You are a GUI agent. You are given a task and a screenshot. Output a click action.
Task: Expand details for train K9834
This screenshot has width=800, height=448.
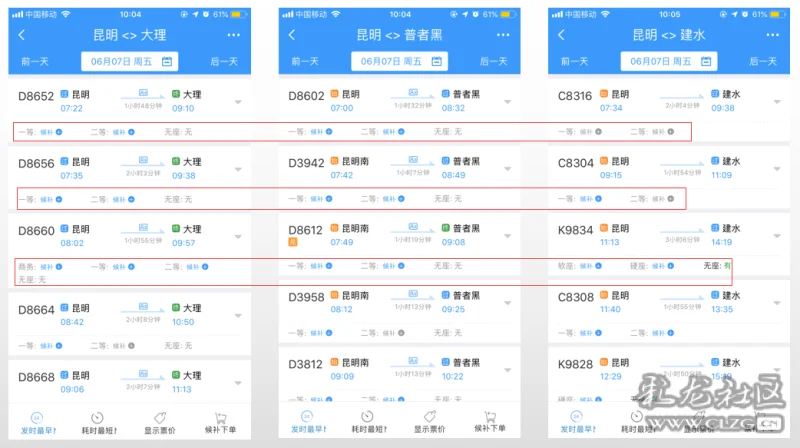point(777,236)
